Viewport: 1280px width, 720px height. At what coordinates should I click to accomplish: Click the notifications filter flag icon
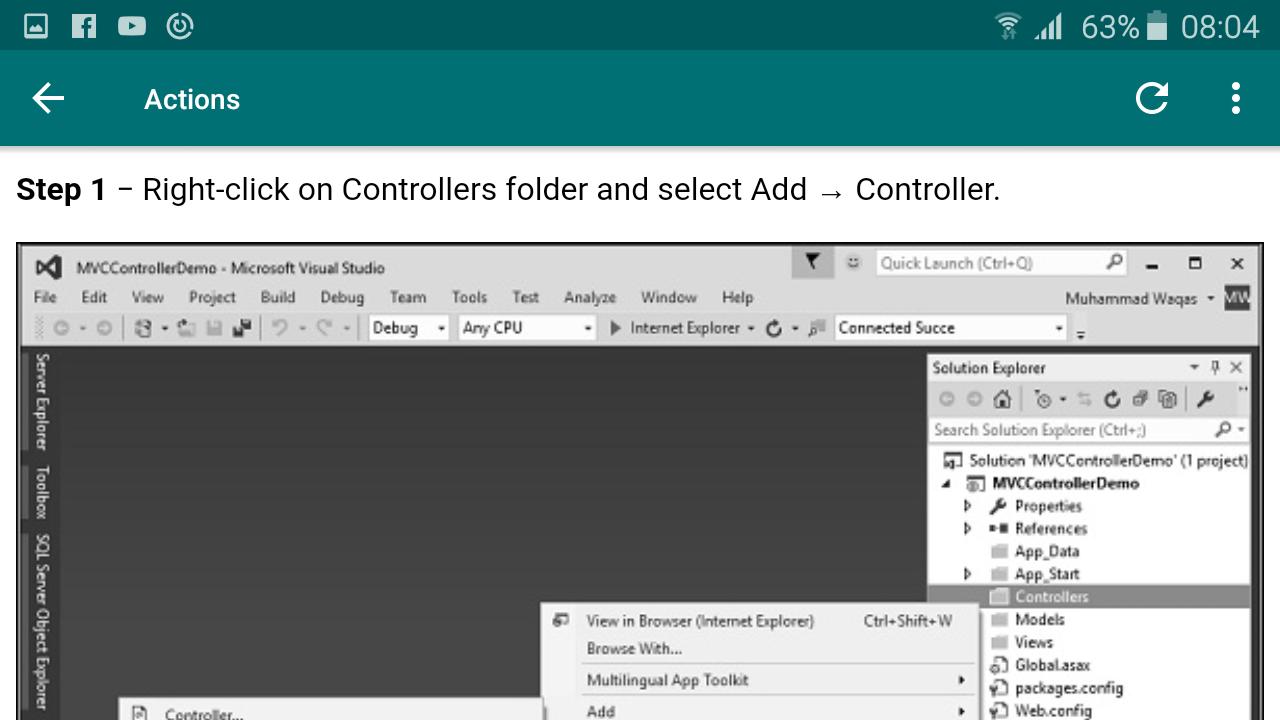click(x=813, y=262)
